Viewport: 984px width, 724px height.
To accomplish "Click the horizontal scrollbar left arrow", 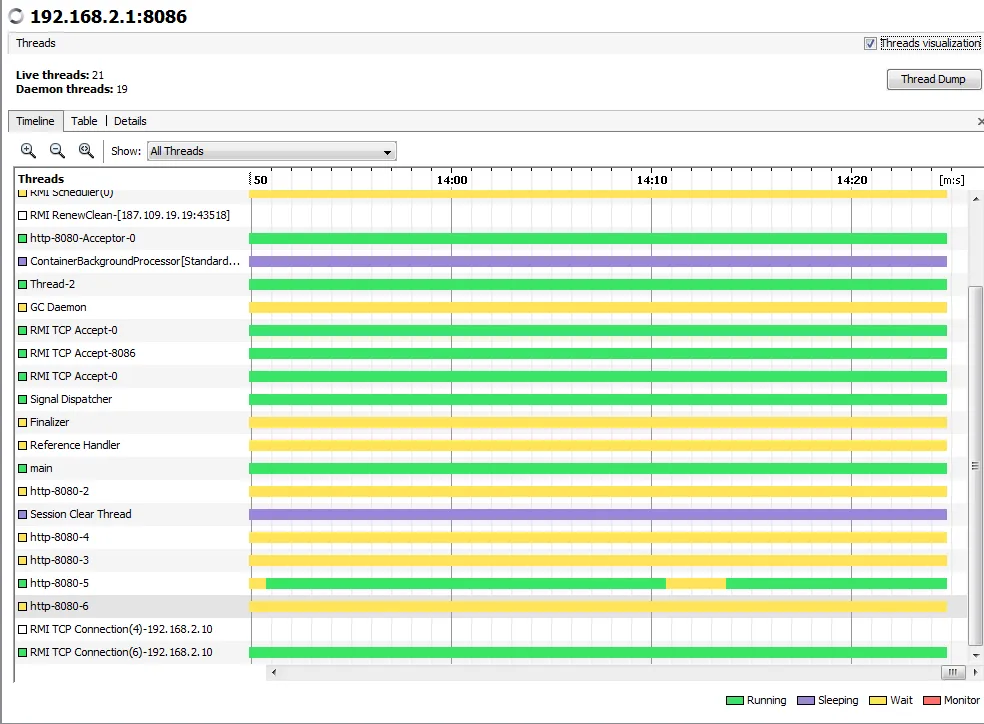I will (x=274, y=673).
